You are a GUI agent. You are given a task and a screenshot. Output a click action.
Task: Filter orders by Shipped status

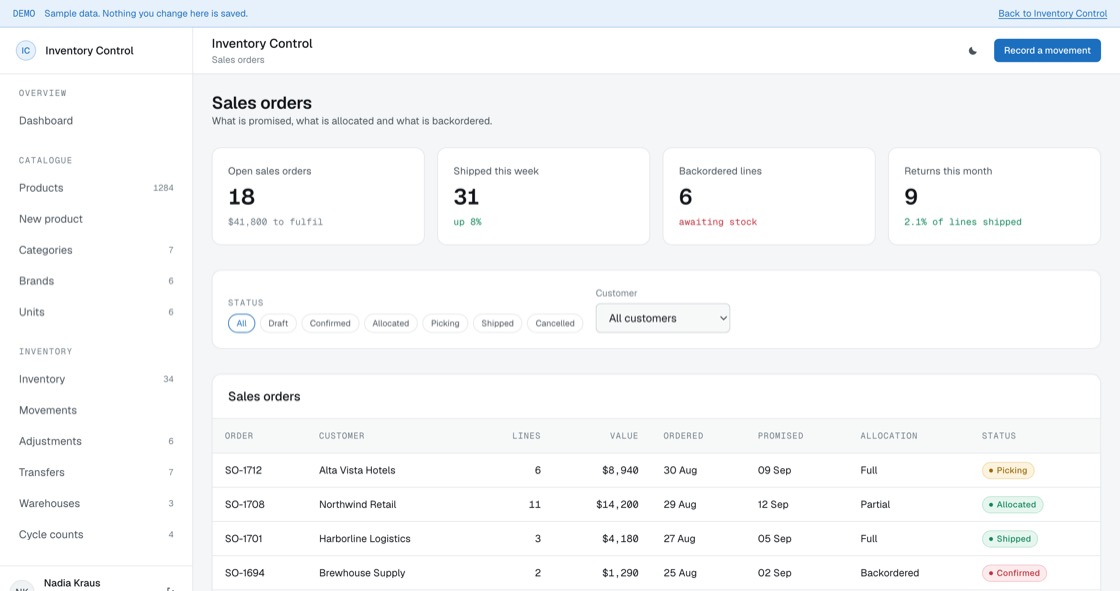click(497, 323)
